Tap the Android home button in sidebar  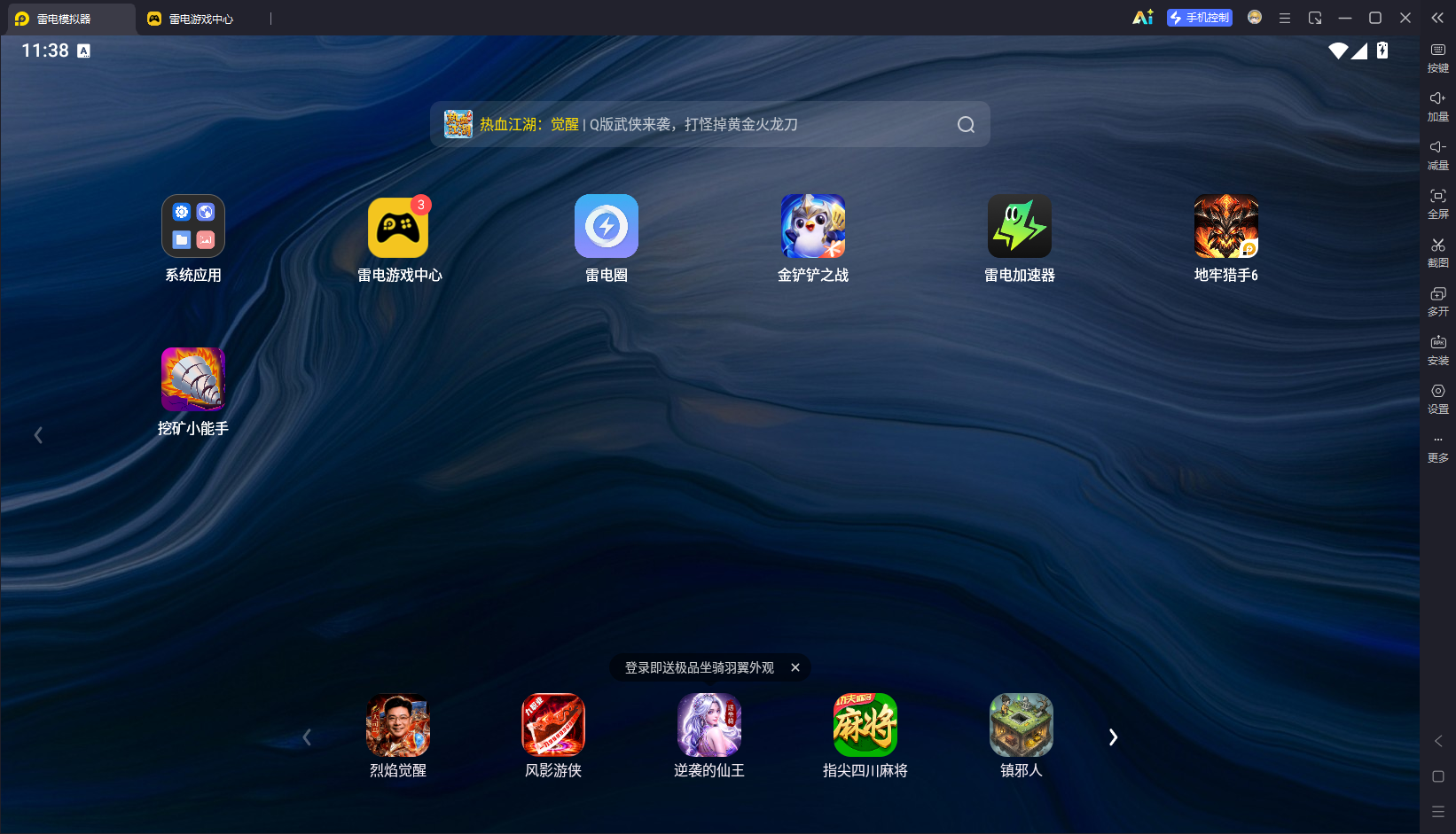(1438, 776)
